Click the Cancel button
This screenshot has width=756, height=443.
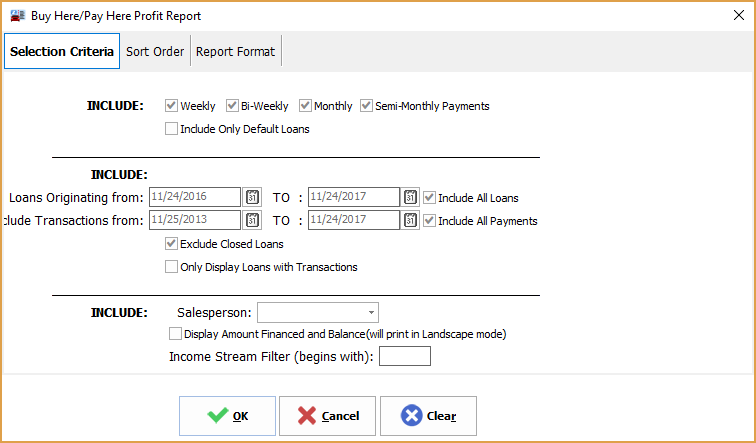pos(327,416)
